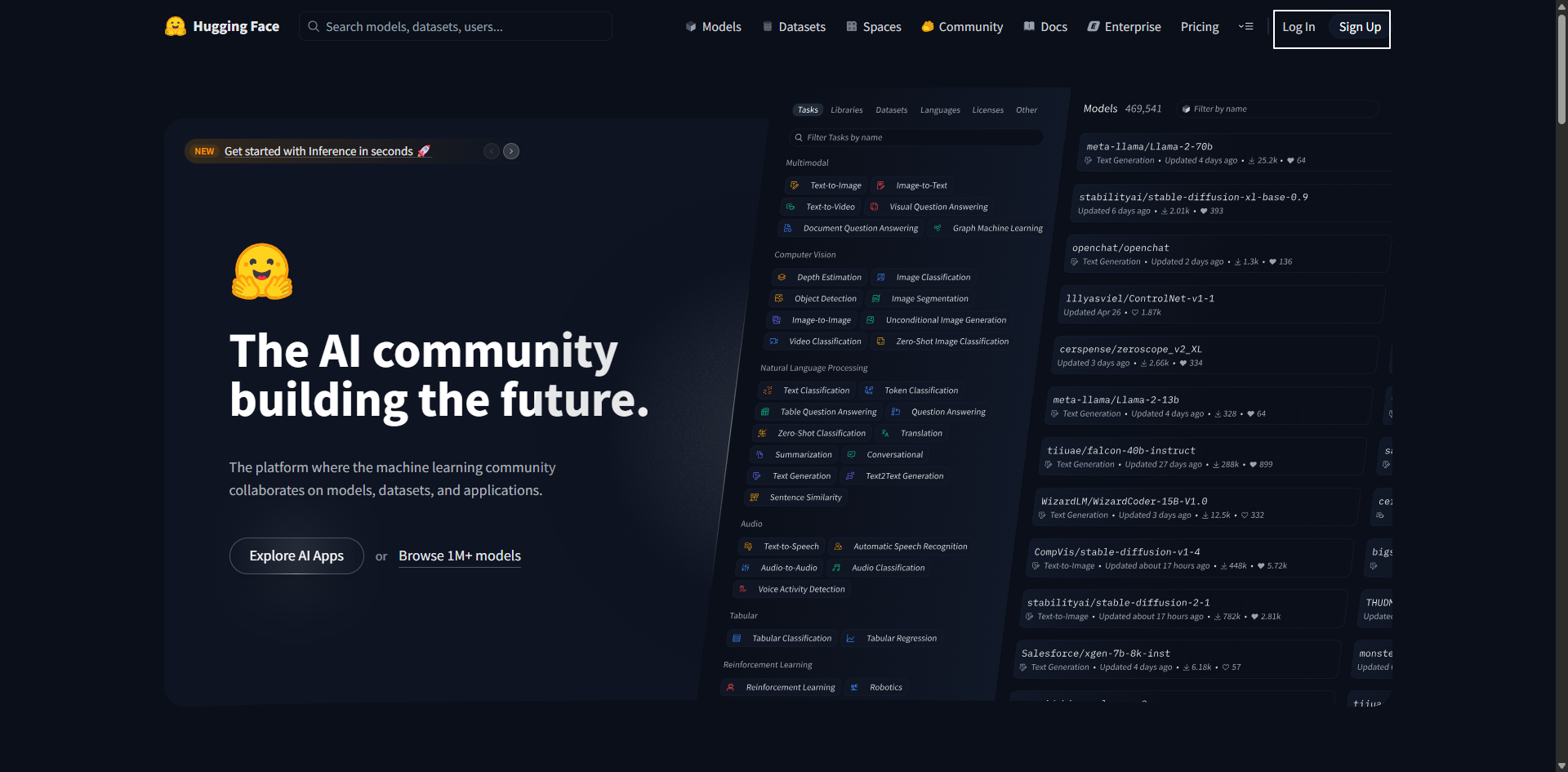
Task: Click the icon next to Text Classification tag
Action: pyautogui.click(x=768, y=390)
